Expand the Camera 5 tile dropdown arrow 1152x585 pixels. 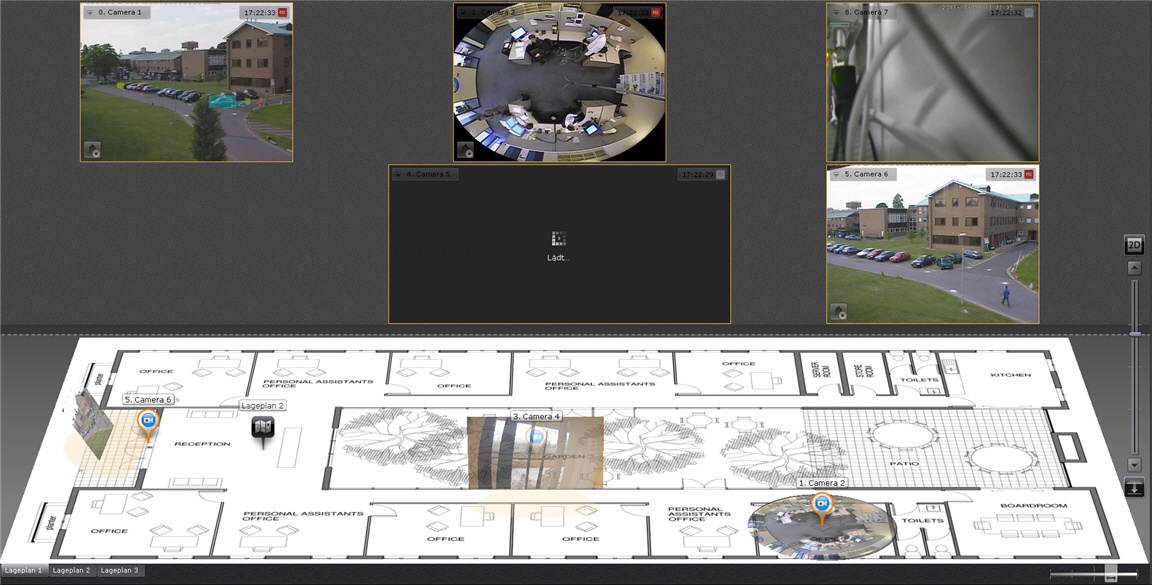398,174
